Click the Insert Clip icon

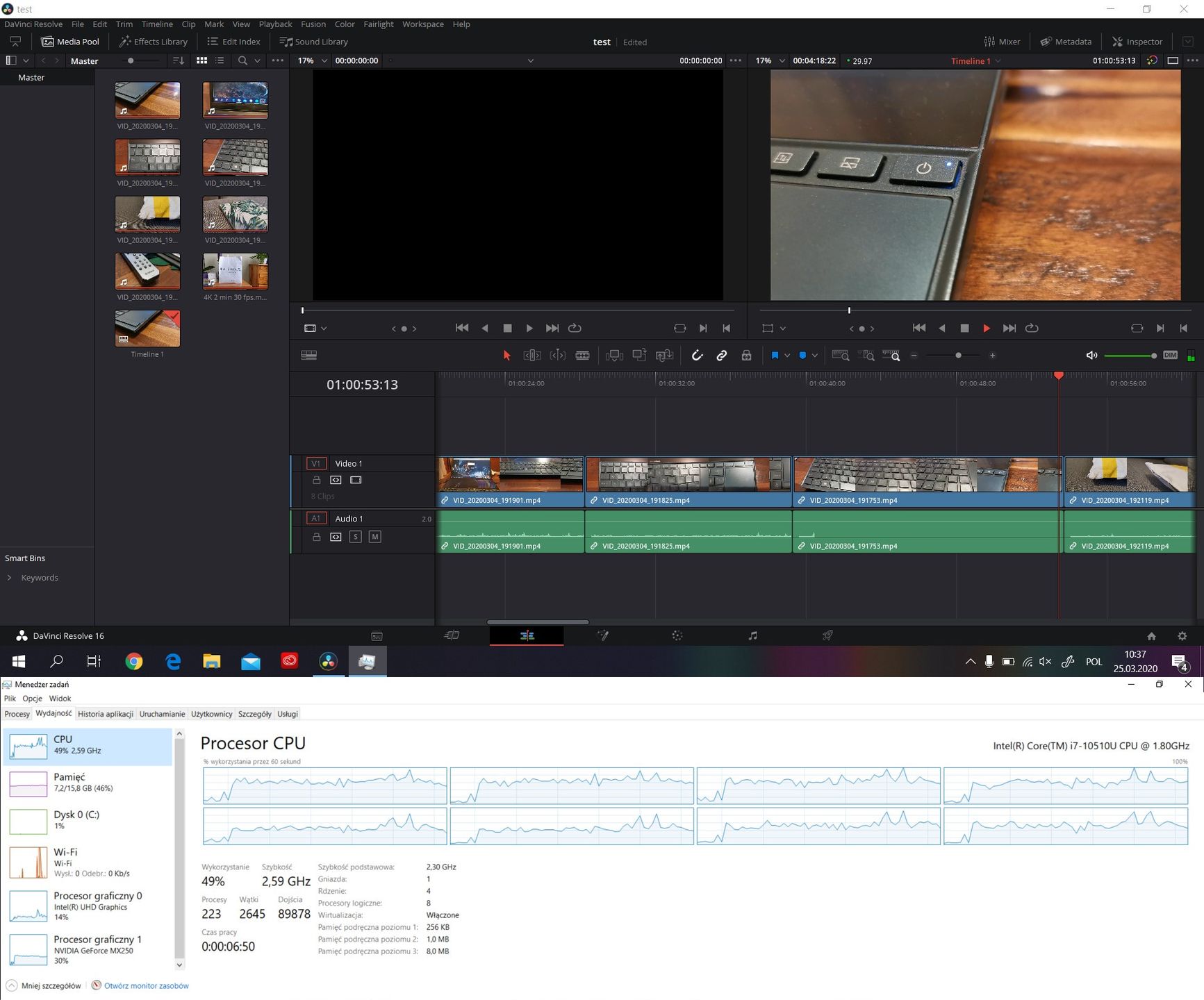point(614,356)
